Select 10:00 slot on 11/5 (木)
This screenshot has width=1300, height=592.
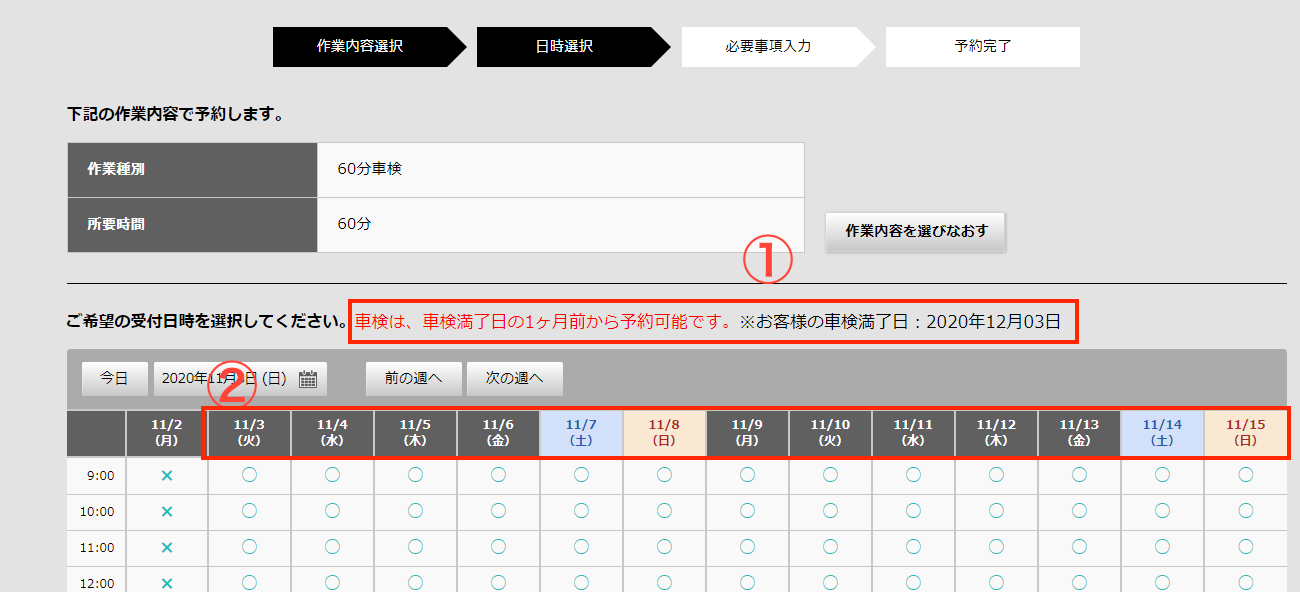tap(415, 511)
